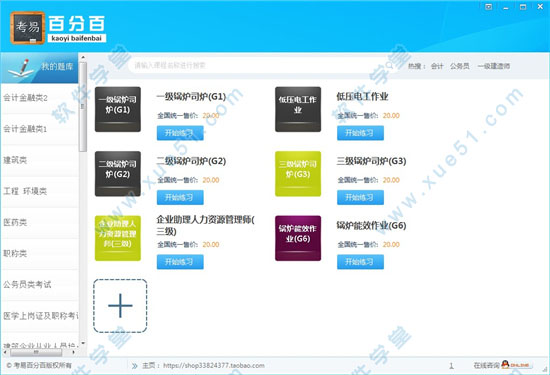Click the 低压电工作业 course title
This screenshot has width=550, height=375.
[362, 96]
